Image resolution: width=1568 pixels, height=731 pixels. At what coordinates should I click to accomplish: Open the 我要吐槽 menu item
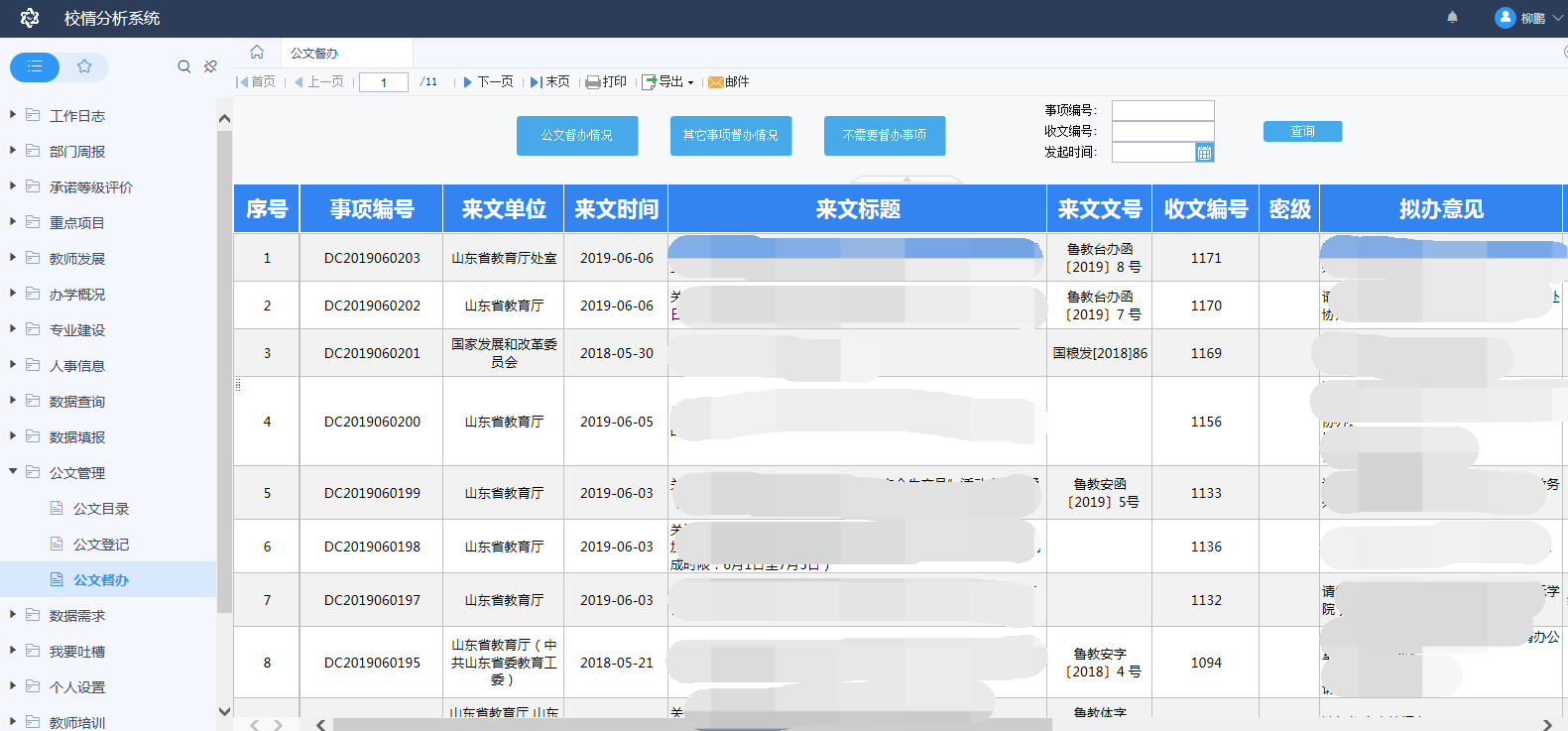pyautogui.click(x=77, y=652)
